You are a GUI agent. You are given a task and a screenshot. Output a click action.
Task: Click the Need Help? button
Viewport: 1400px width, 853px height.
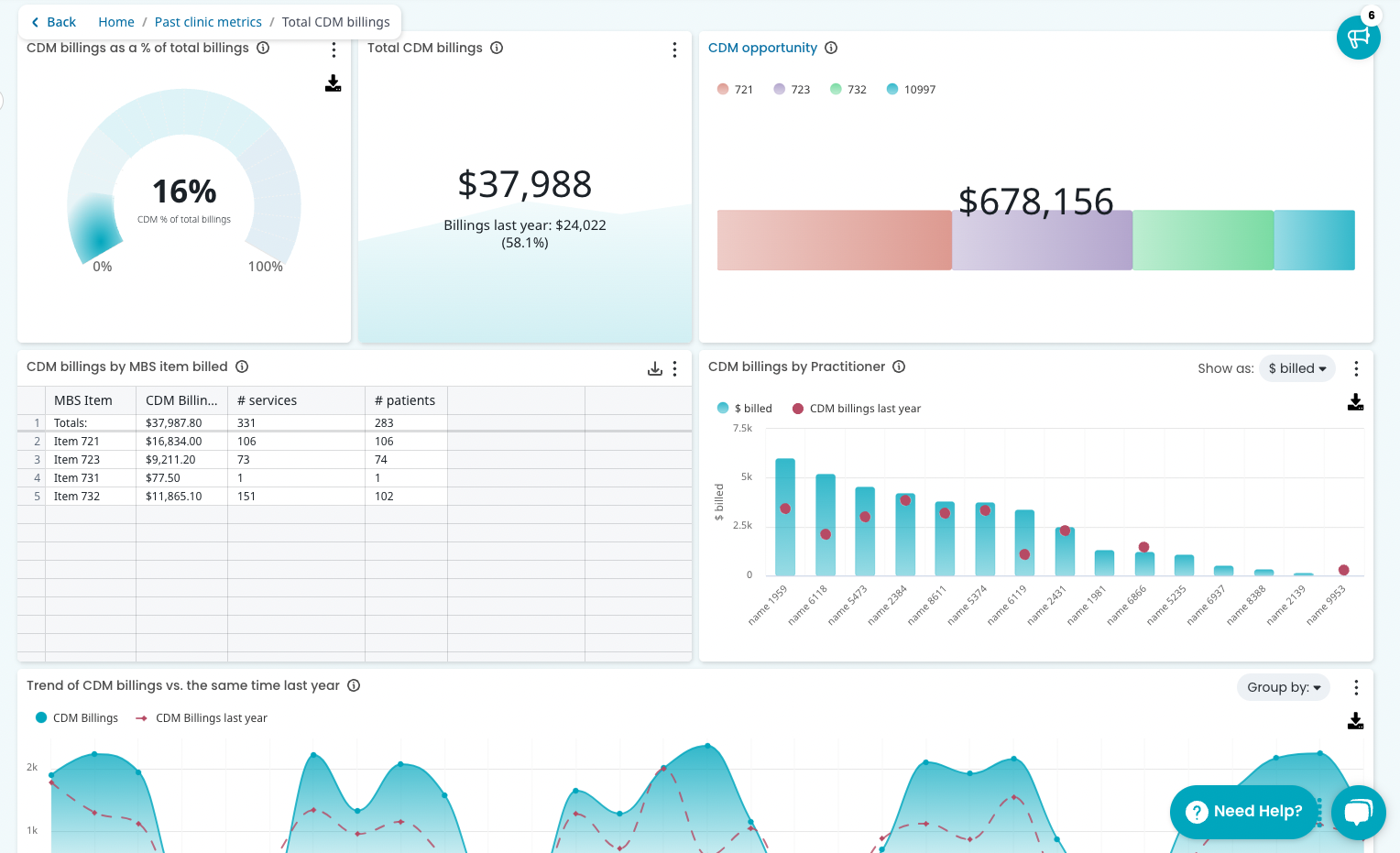pyautogui.click(x=1243, y=812)
